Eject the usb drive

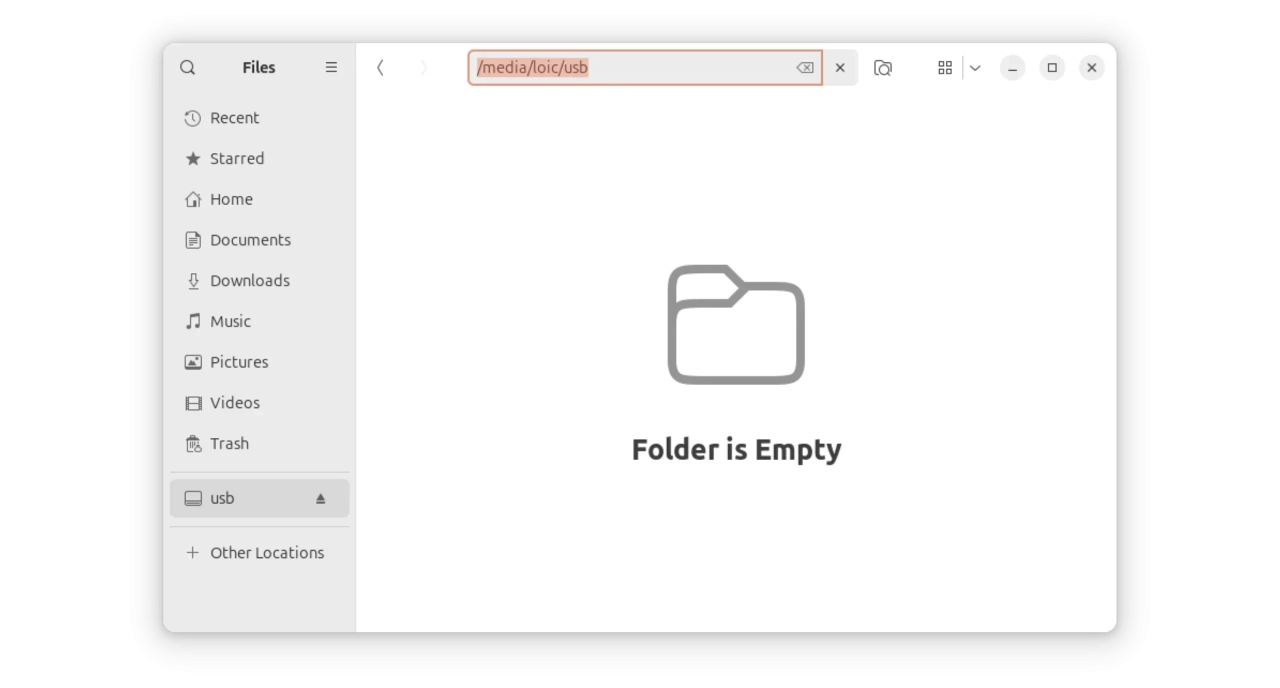tap(321, 498)
